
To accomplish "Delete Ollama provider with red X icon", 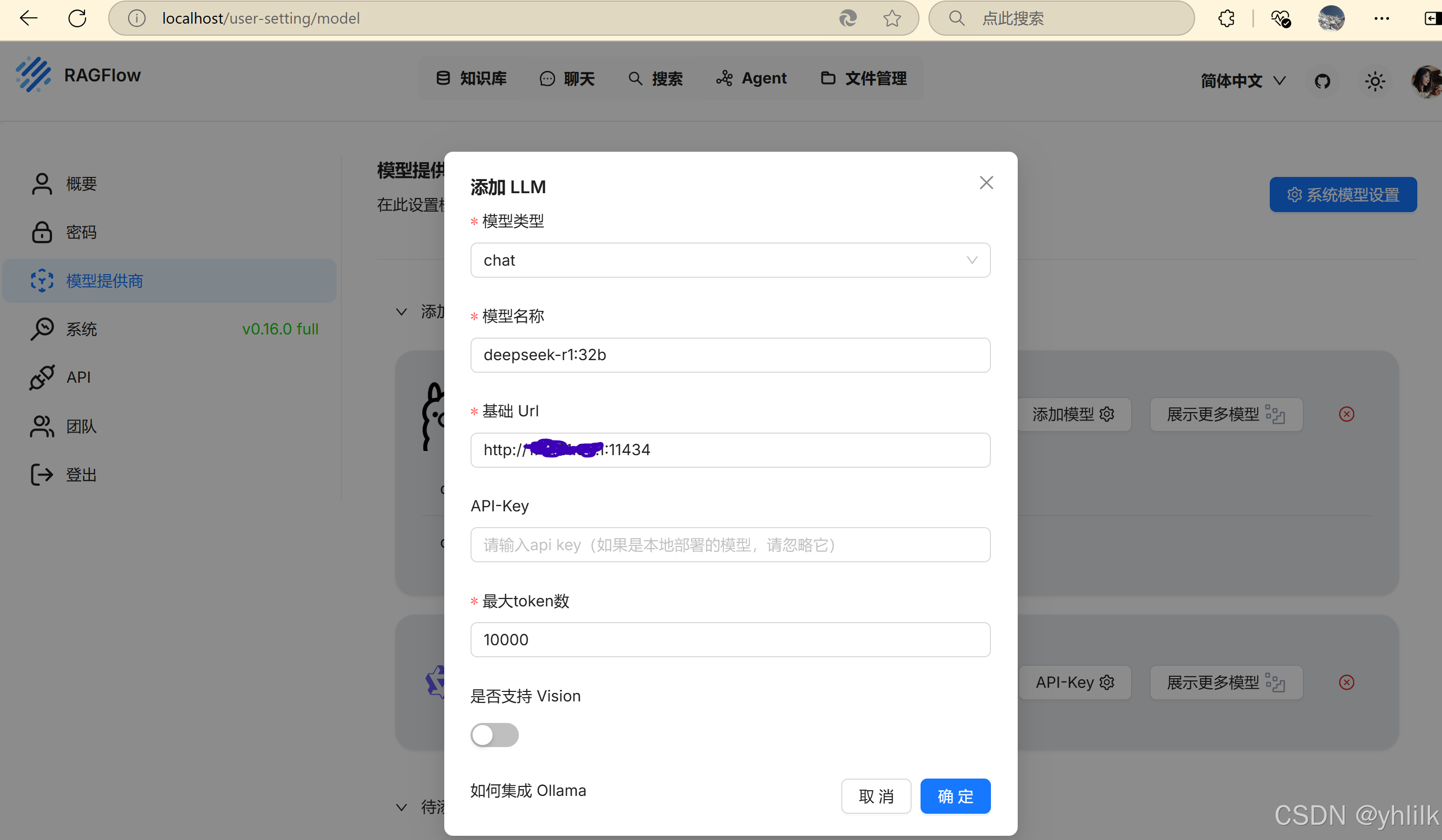I will click(x=1346, y=414).
